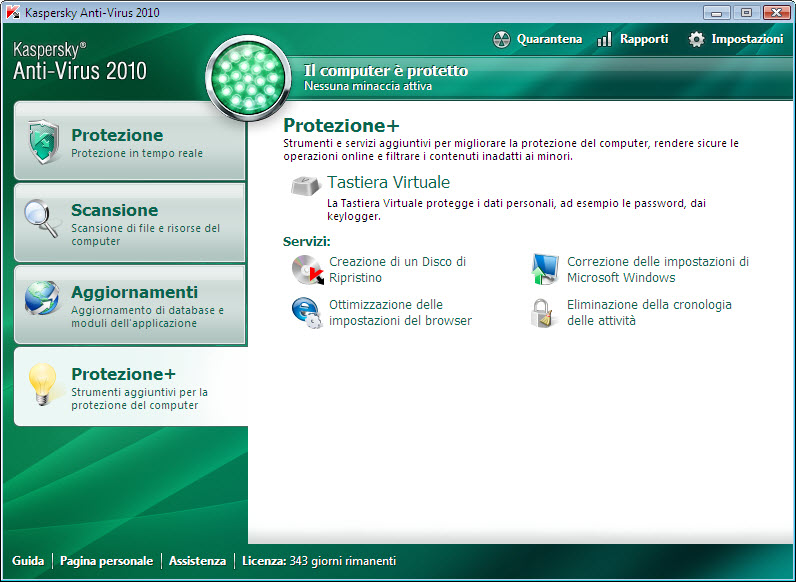The image size is (796, 582).
Task: Click the browser optimization icon
Action: [x=307, y=312]
